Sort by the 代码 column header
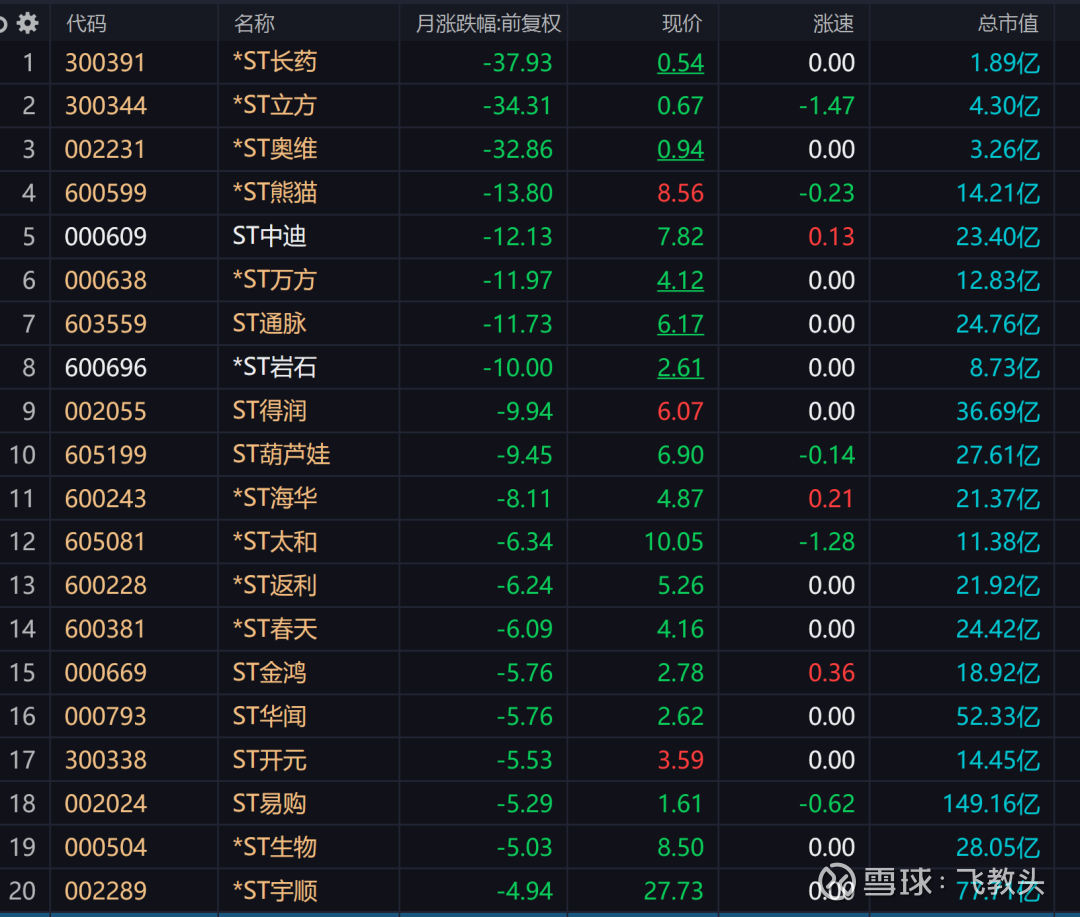1080x917 pixels. pos(86,23)
